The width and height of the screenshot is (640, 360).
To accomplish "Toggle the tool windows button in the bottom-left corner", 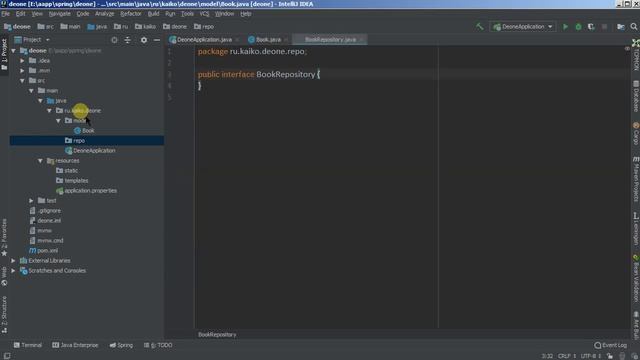I will click(x=7, y=356).
